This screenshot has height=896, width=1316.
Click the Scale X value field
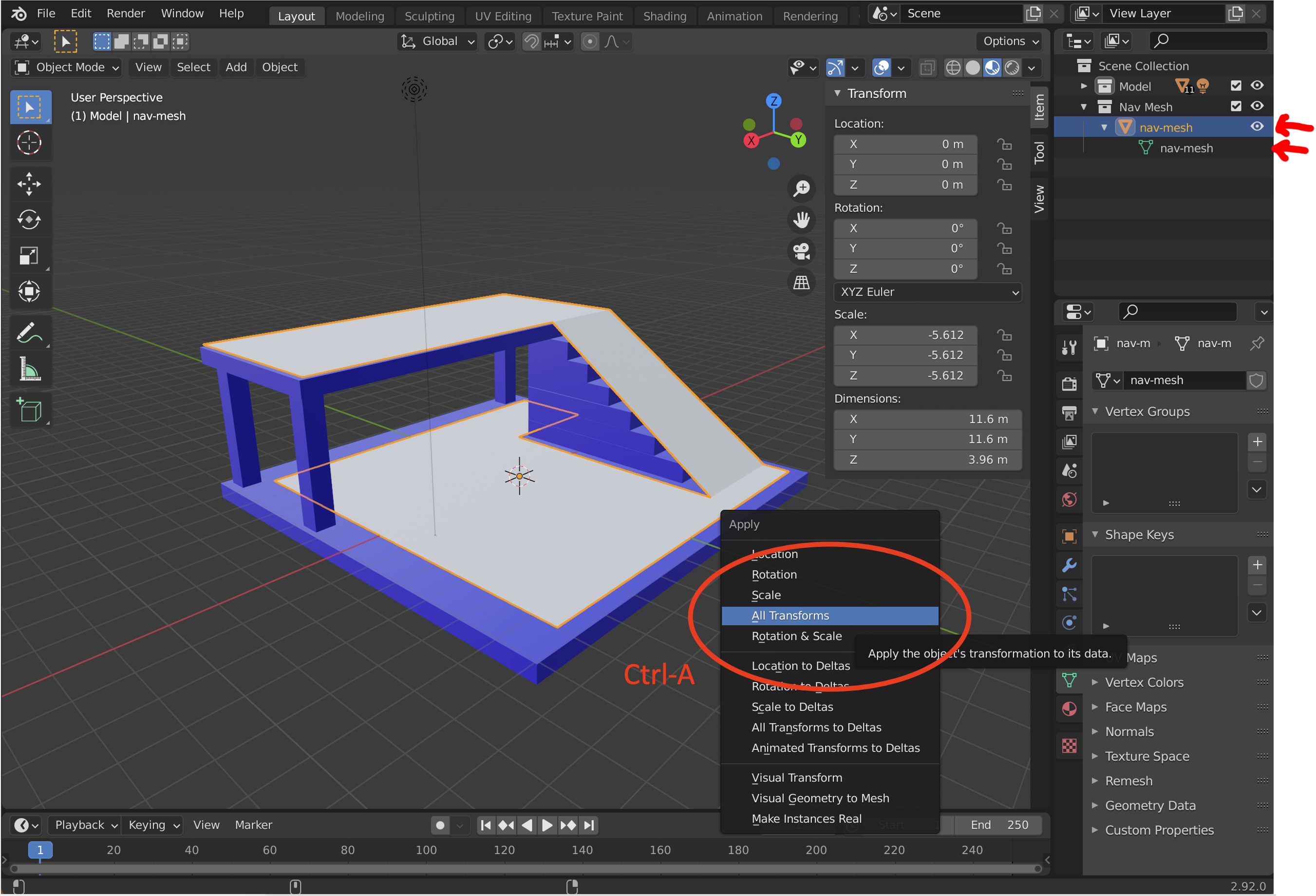(905, 335)
